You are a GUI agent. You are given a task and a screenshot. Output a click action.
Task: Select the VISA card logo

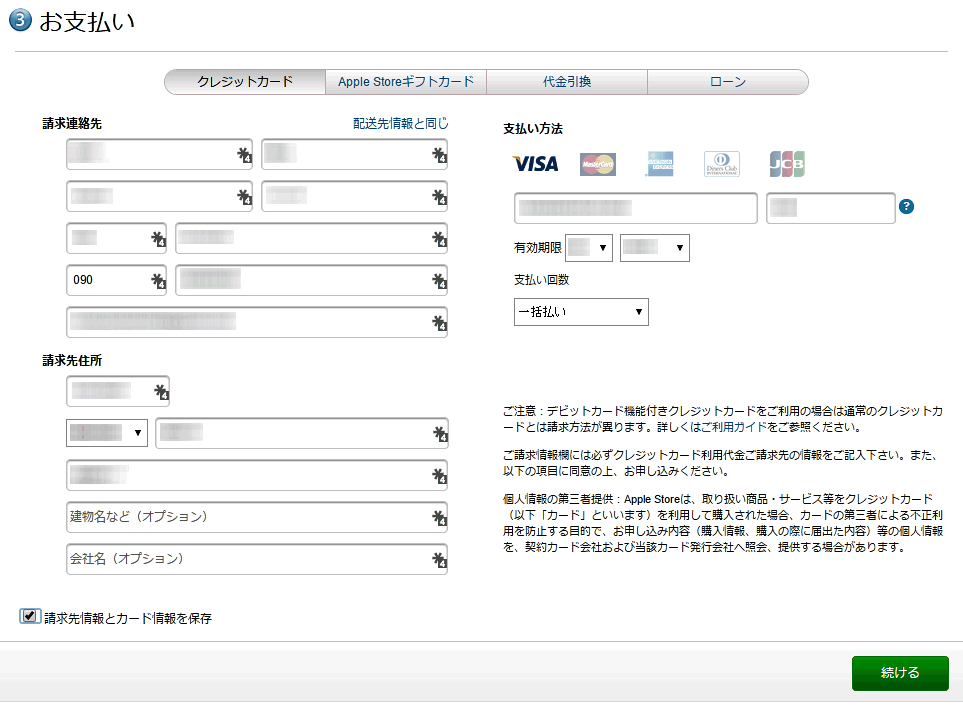[533, 163]
